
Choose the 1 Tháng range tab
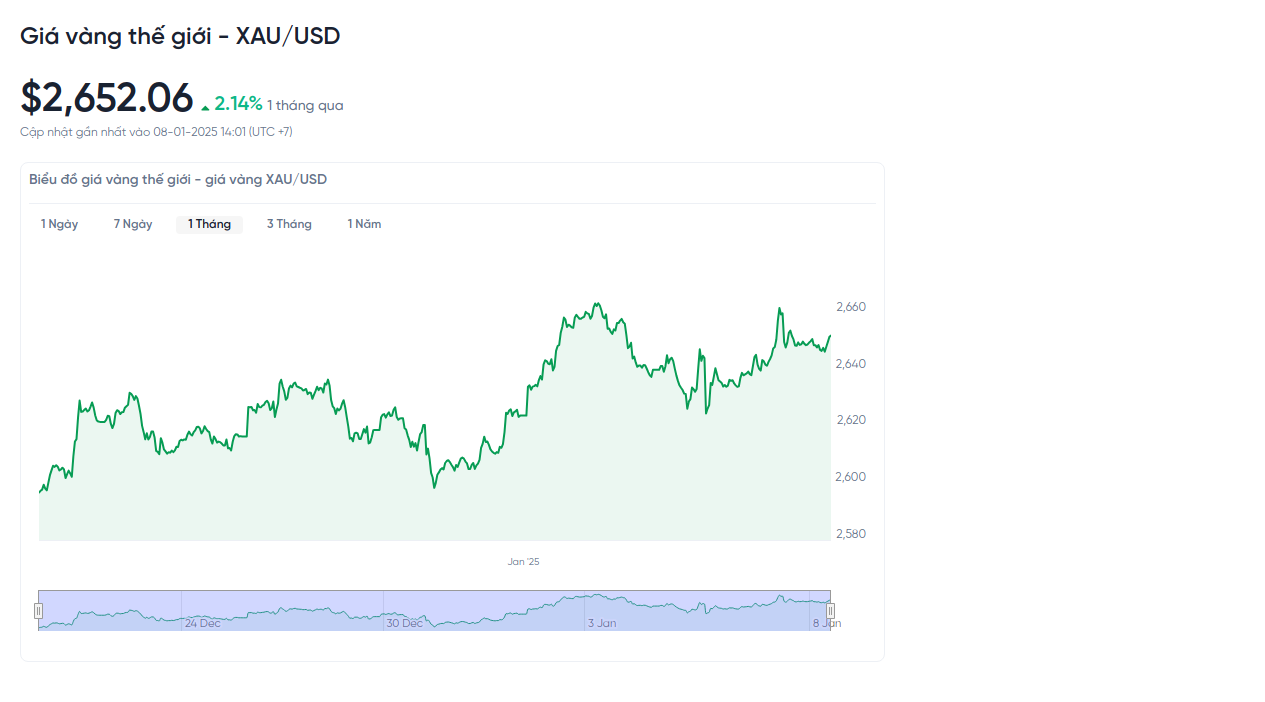[209, 224]
